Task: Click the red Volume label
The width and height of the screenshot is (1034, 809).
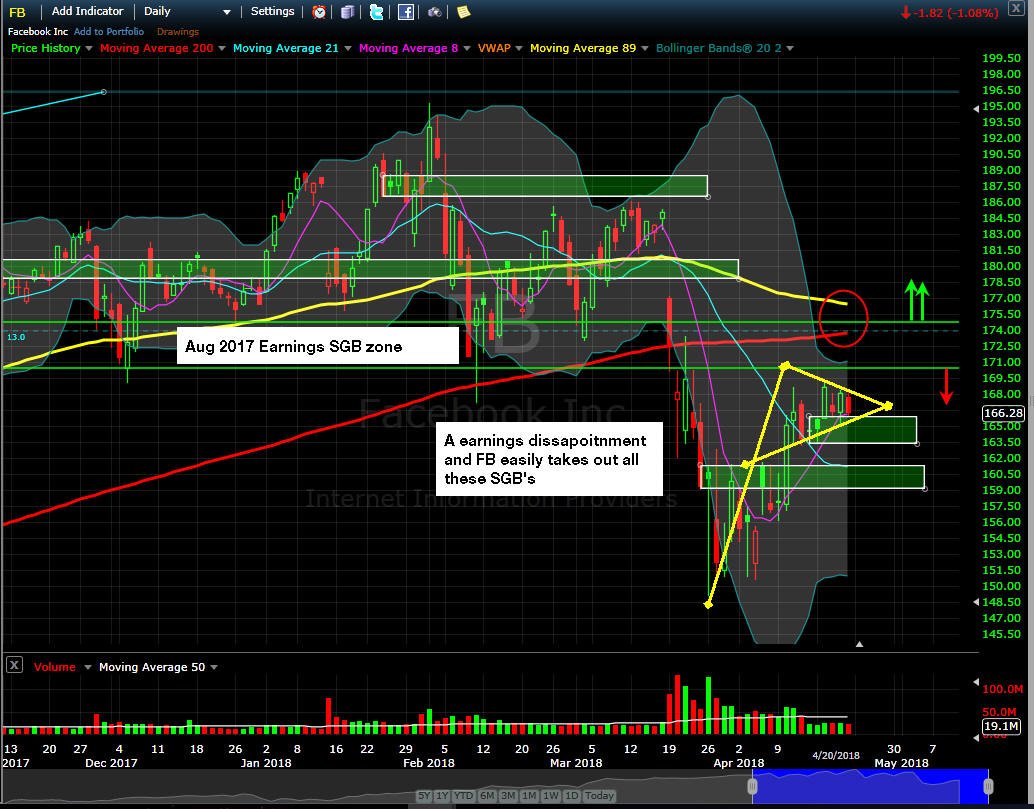Action: coord(55,667)
